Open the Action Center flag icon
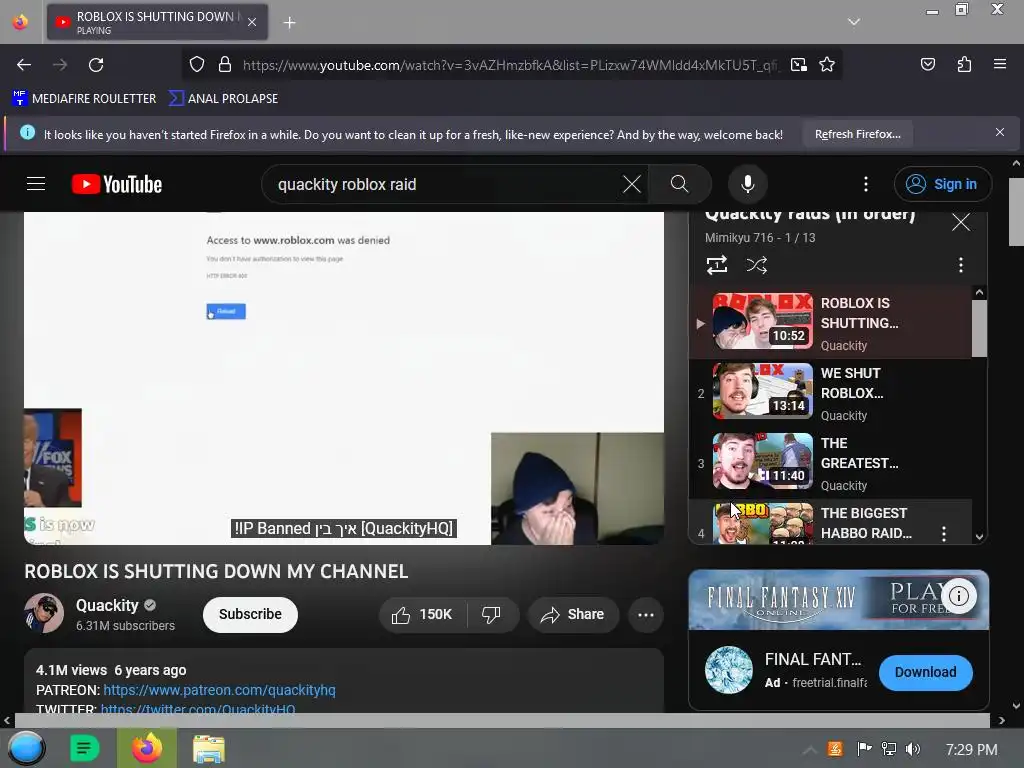 click(x=864, y=749)
